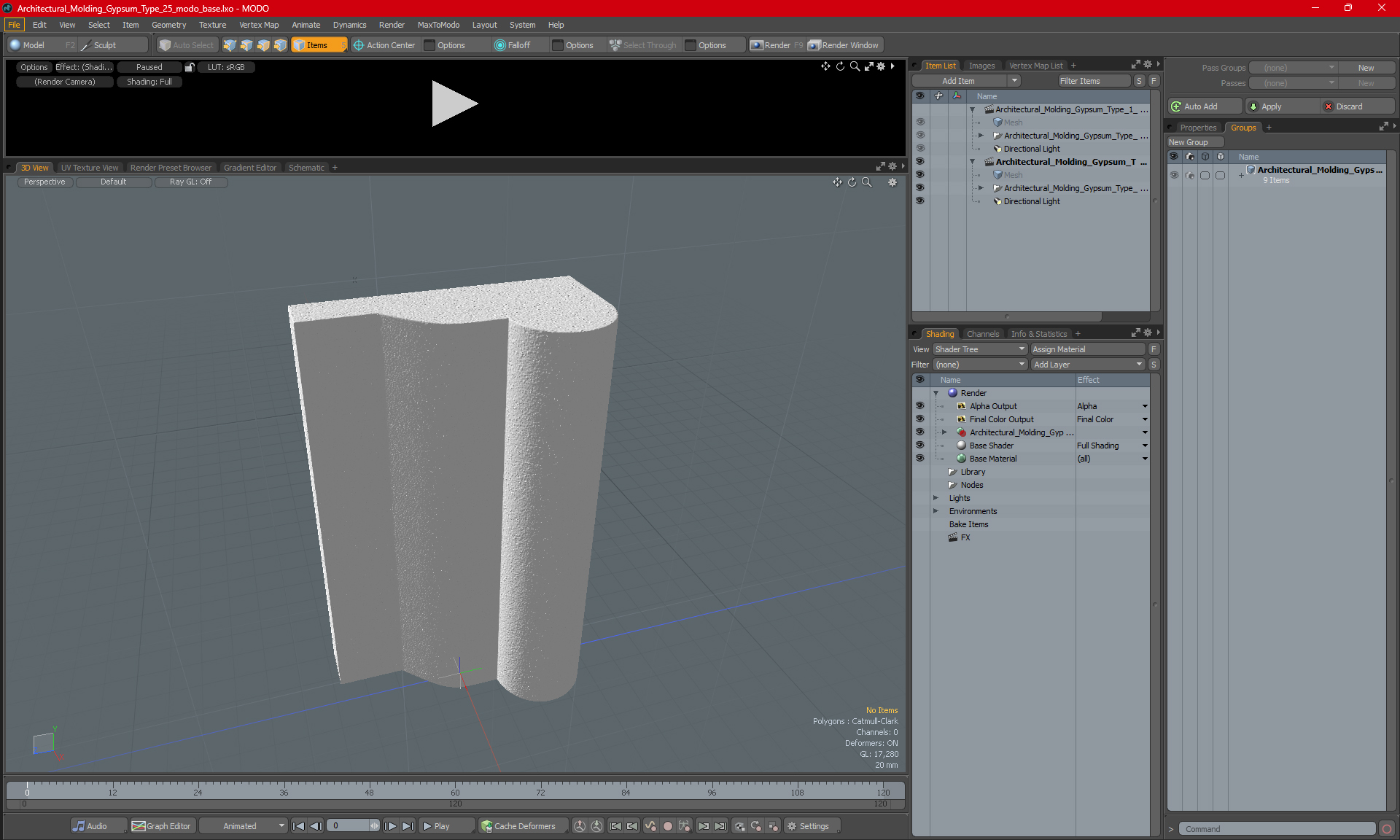Open Audio panel
Image resolution: width=1400 pixels, height=840 pixels.
(98, 826)
